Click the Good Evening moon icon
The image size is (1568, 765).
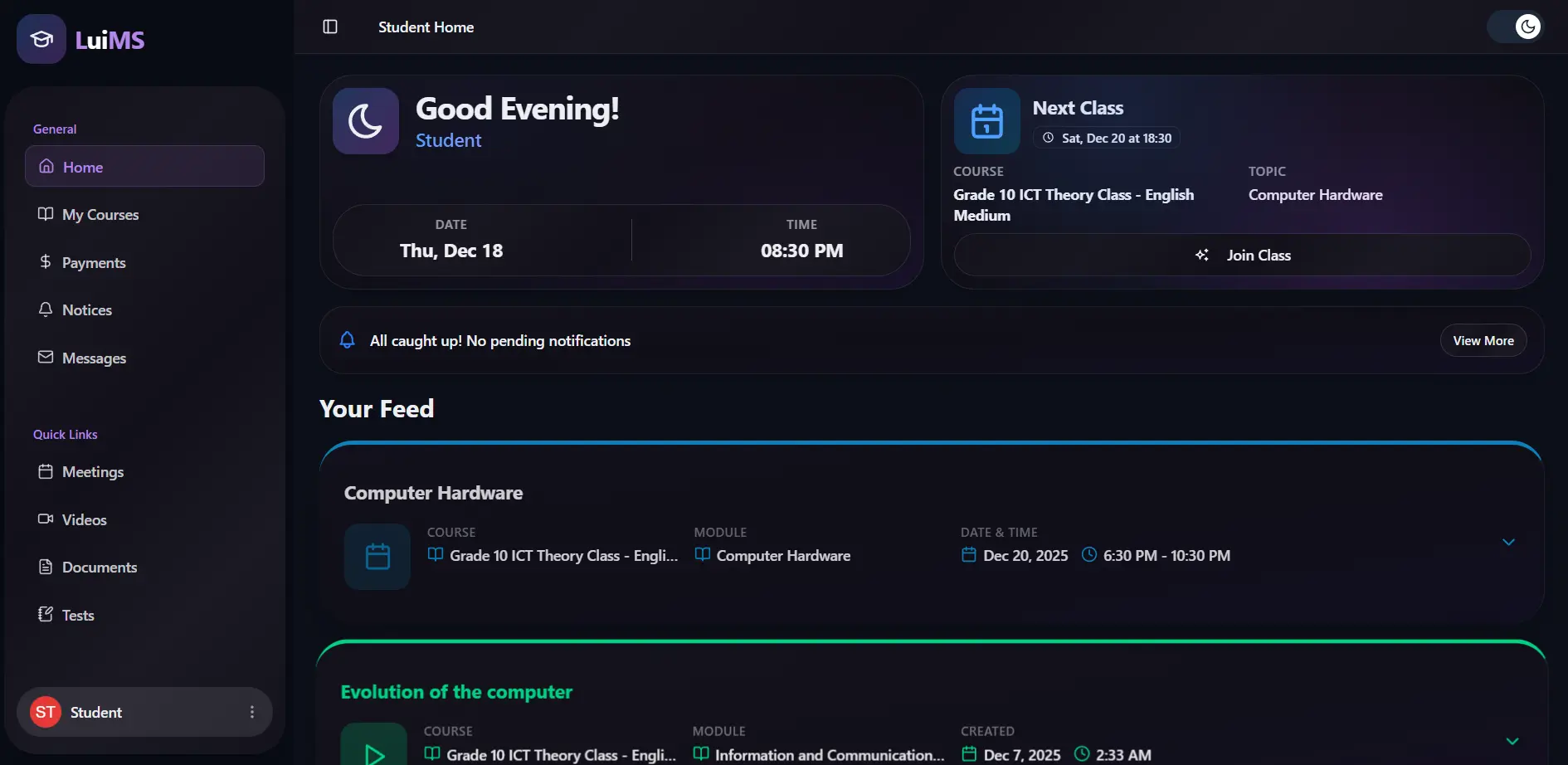click(366, 121)
